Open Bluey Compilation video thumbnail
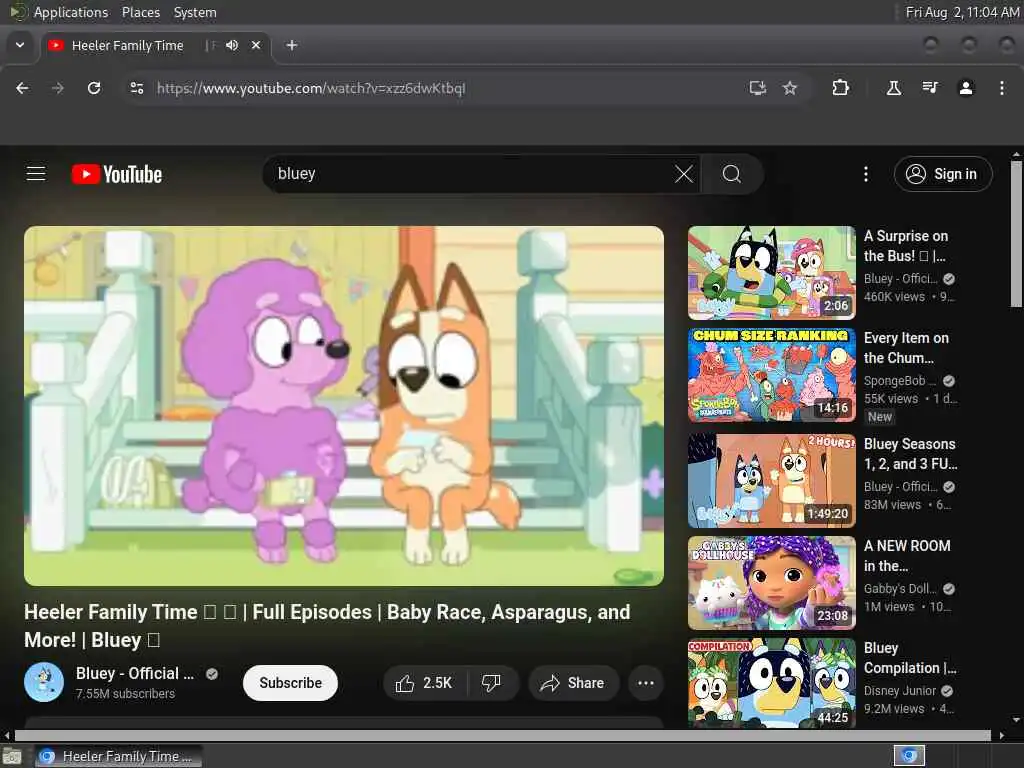 [x=772, y=683]
